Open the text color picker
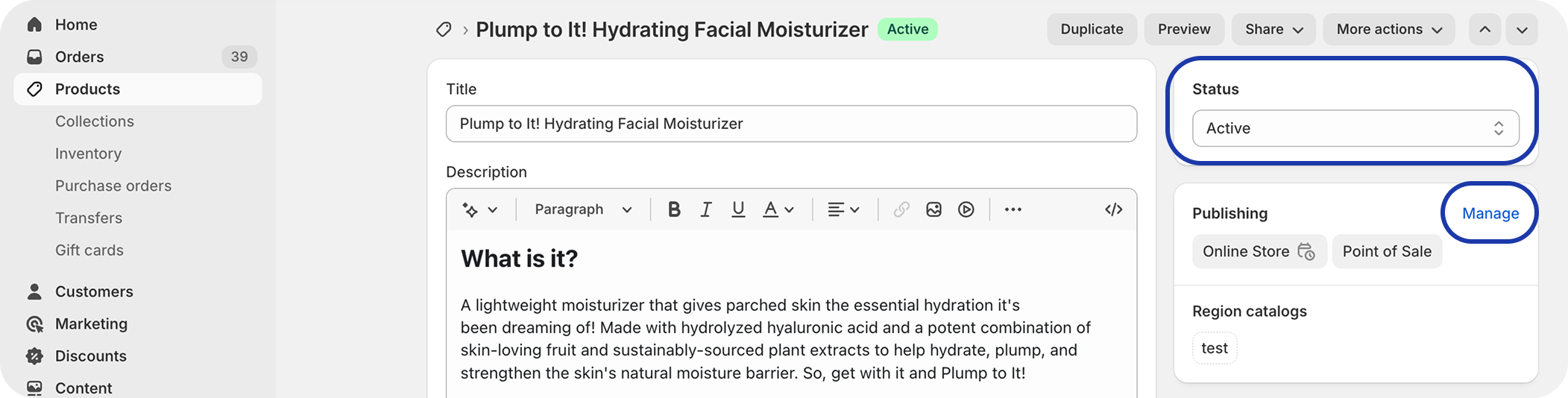This screenshot has height=398, width=1568. (x=778, y=209)
